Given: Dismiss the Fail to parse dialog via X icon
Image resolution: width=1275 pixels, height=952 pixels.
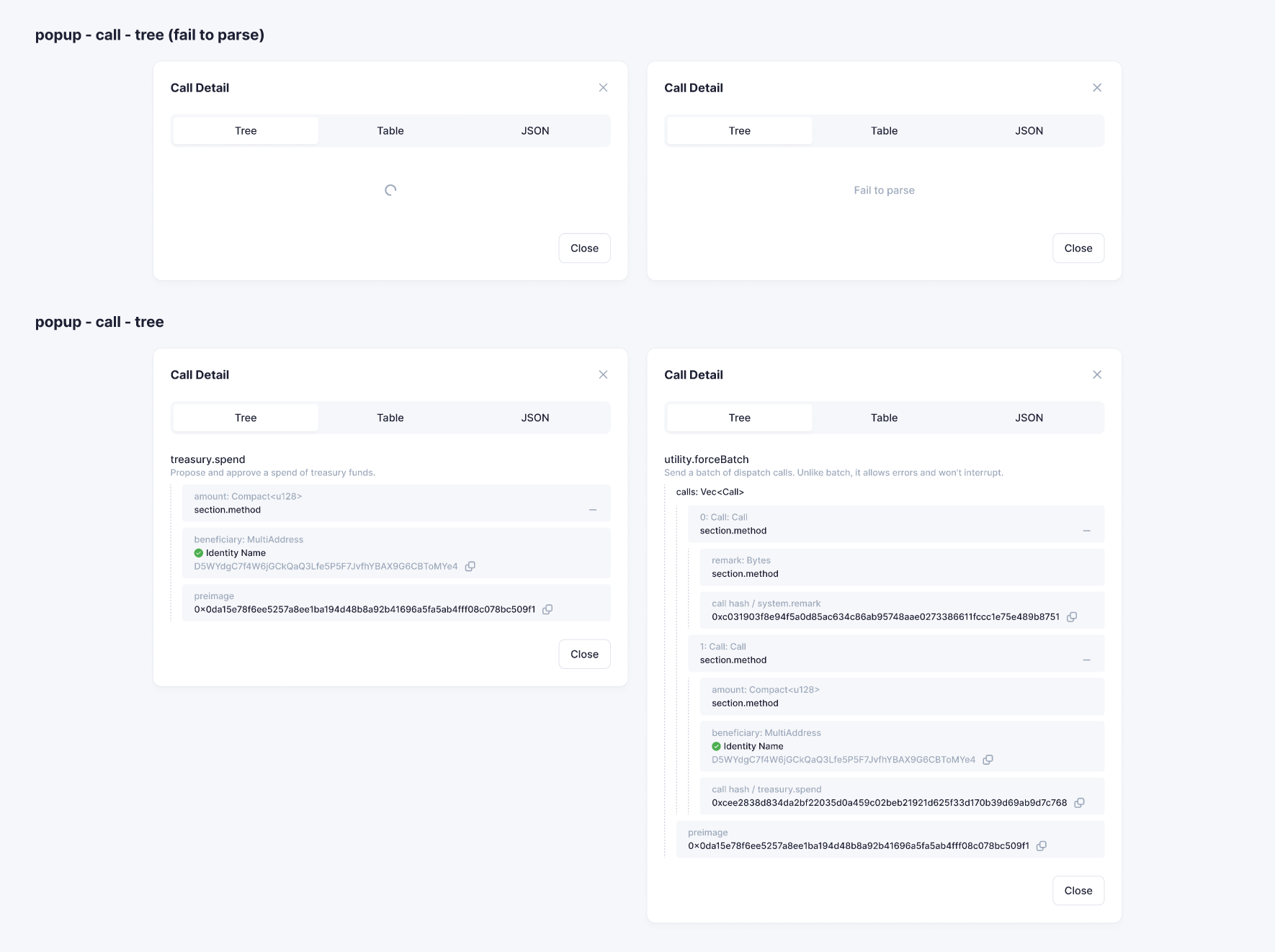Looking at the screenshot, I should (1097, 87).
